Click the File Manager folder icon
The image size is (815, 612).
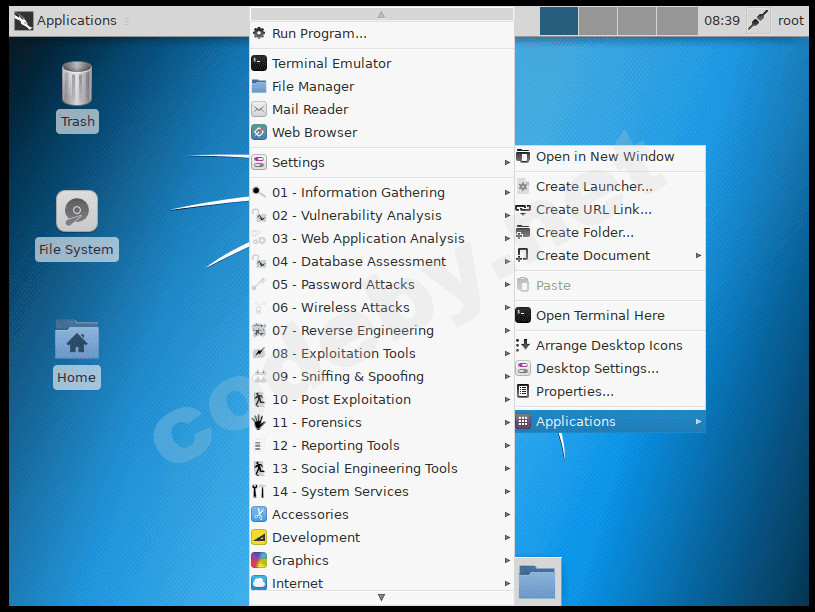point(259,86)
